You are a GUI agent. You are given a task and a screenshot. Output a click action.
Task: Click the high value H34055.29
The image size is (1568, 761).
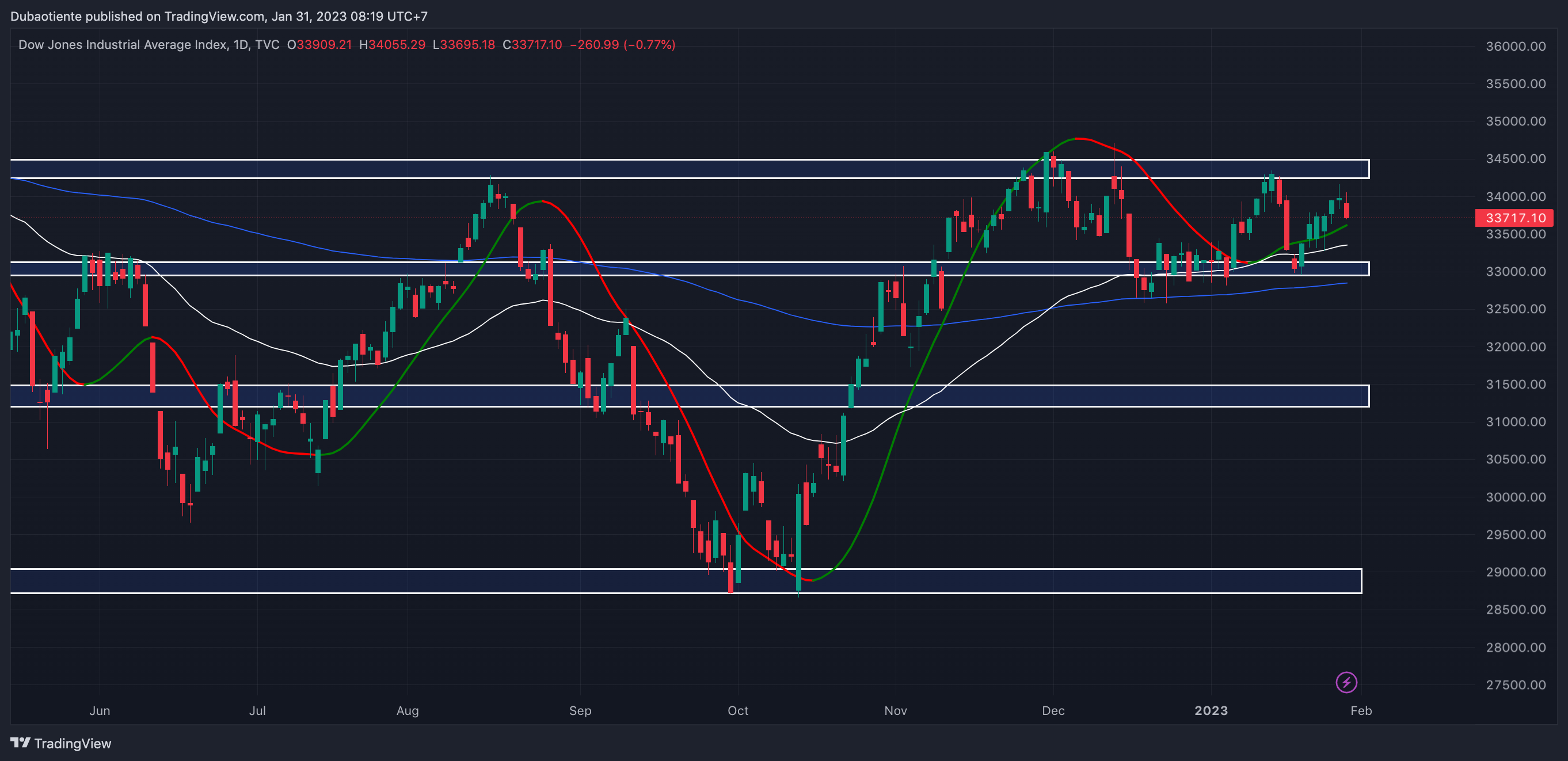(x=391, y=44)
